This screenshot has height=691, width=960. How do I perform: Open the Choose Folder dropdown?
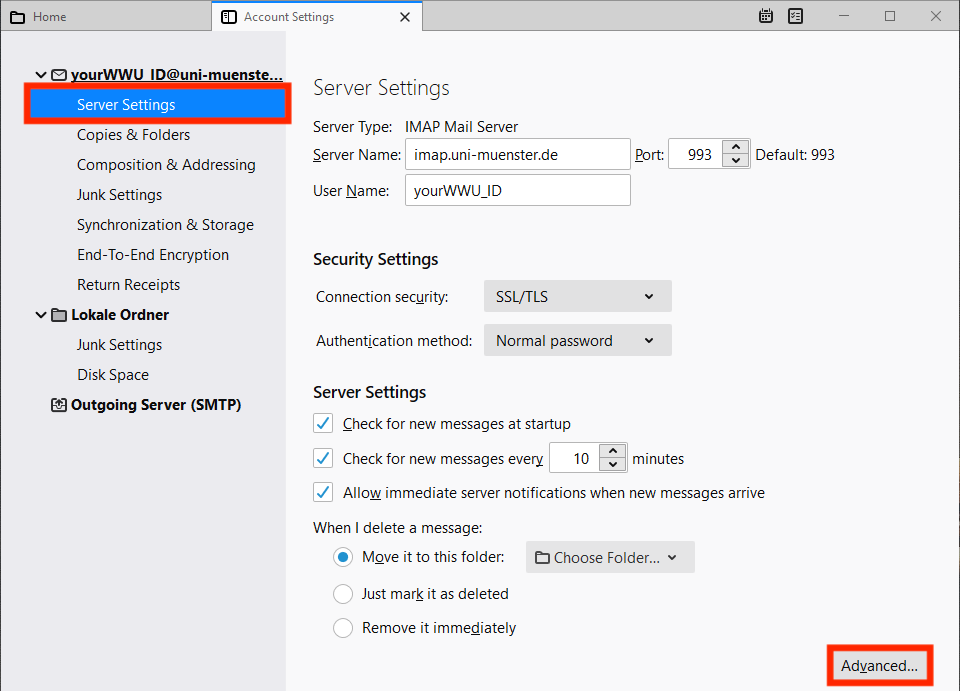(609, 558)
